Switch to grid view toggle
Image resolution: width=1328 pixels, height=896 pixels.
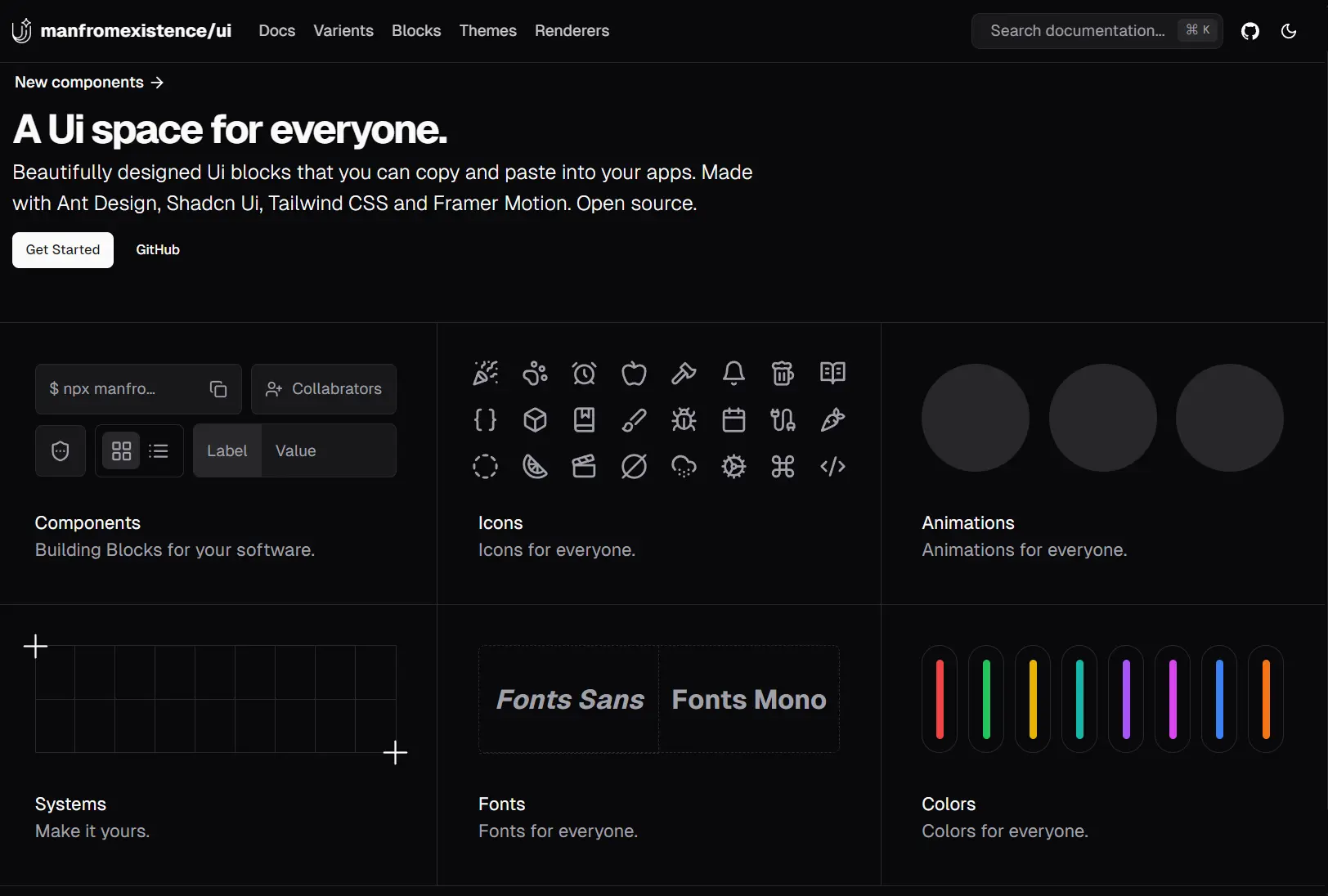[121, 450]
